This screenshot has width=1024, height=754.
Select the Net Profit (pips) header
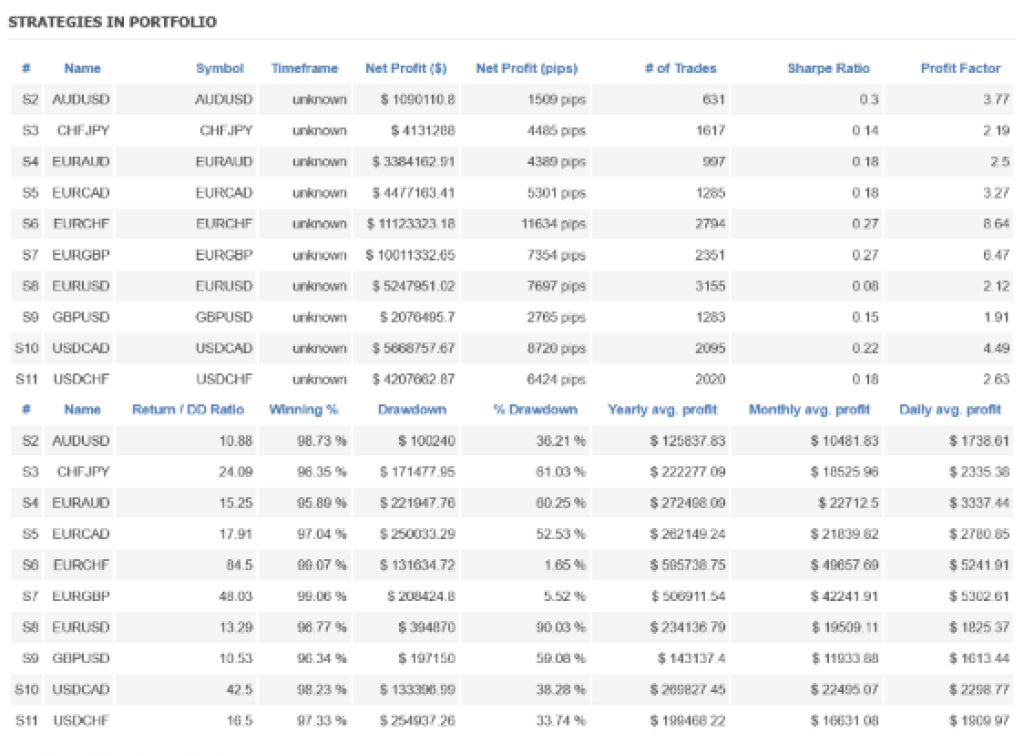pyautogui.click(x=526, y=68)
